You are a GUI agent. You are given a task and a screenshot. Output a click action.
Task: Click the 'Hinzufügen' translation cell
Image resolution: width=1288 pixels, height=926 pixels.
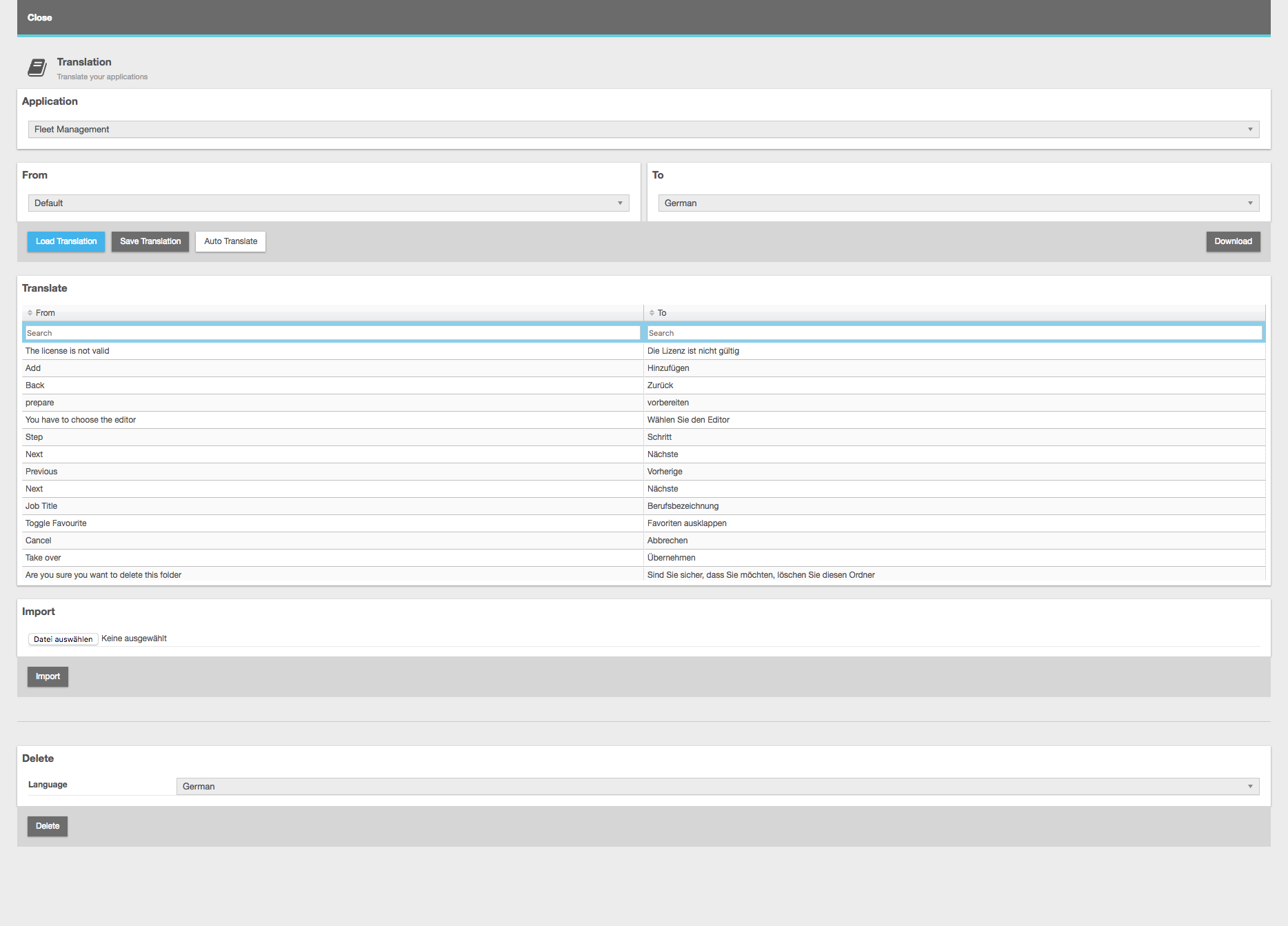[x=954, y=368]
